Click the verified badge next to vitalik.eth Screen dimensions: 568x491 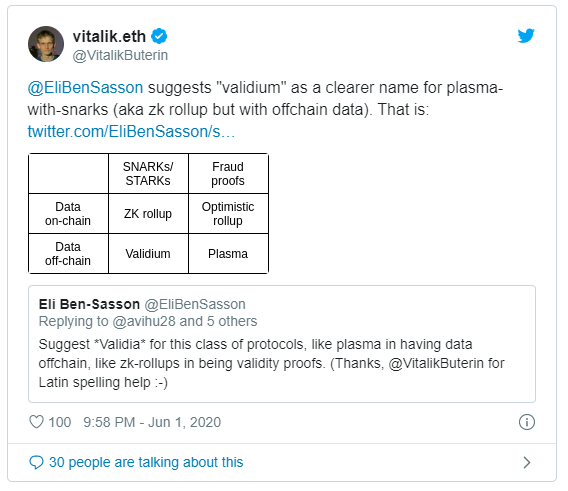(x=159, y=36)
